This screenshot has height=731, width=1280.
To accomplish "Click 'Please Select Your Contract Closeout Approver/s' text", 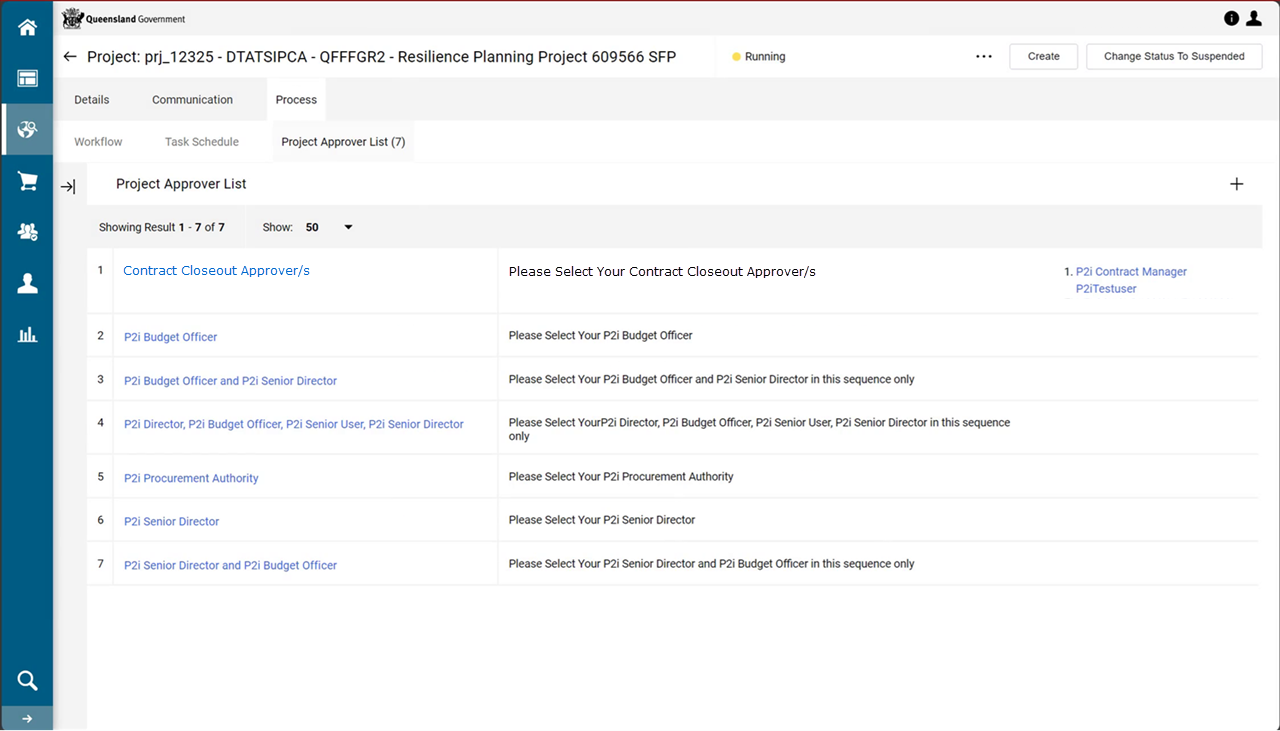I will pos(662,272).
